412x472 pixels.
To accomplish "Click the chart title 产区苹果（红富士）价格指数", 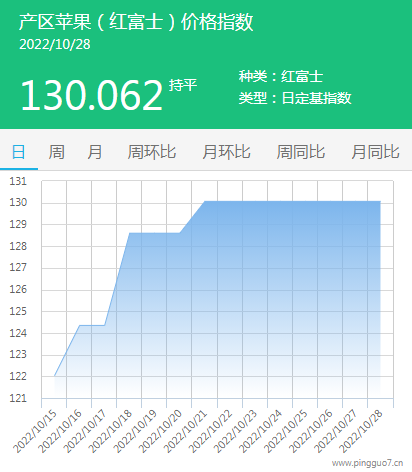I will [x=136, y=22].
